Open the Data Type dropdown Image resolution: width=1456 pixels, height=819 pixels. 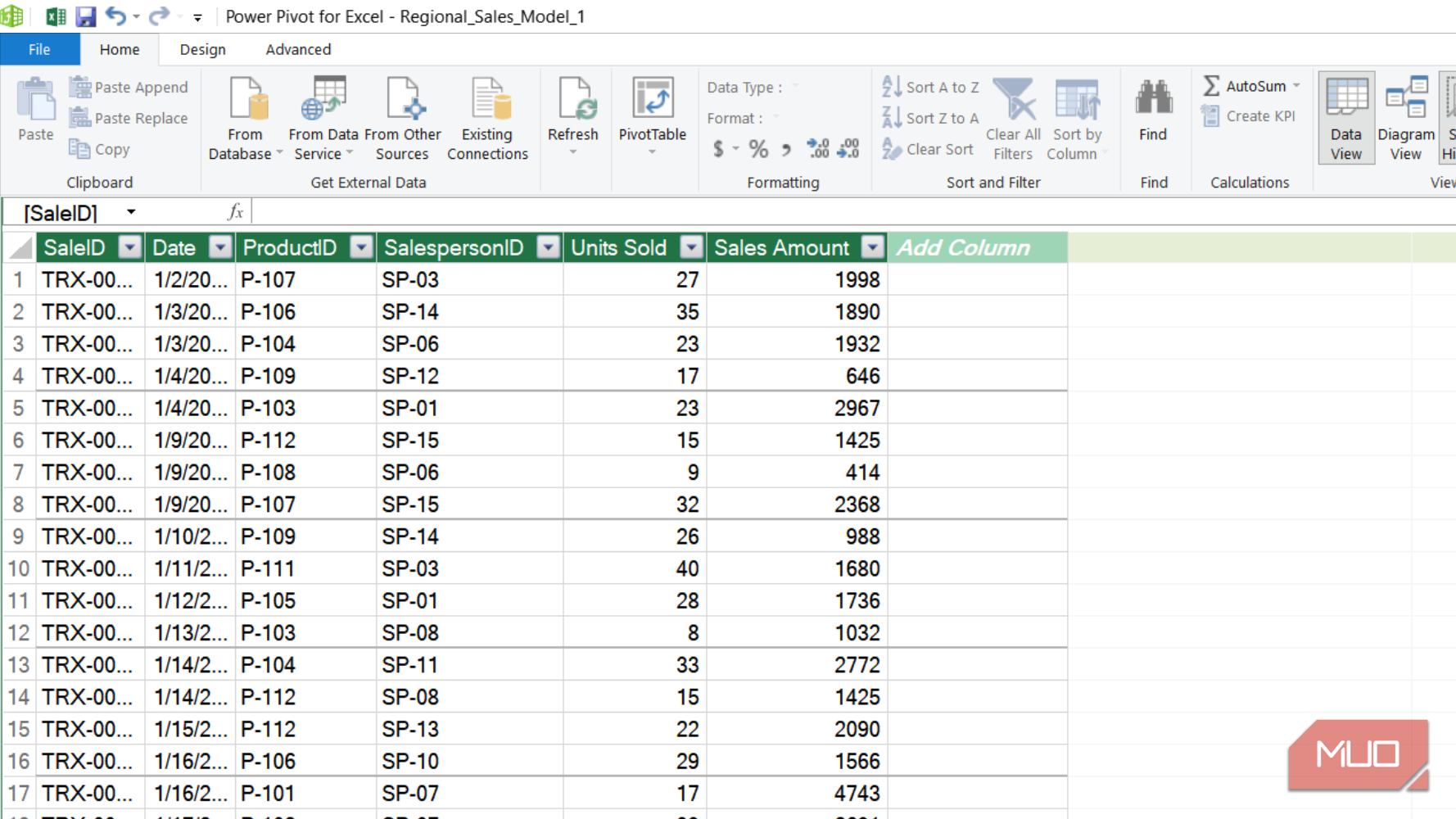coord(795,87)
